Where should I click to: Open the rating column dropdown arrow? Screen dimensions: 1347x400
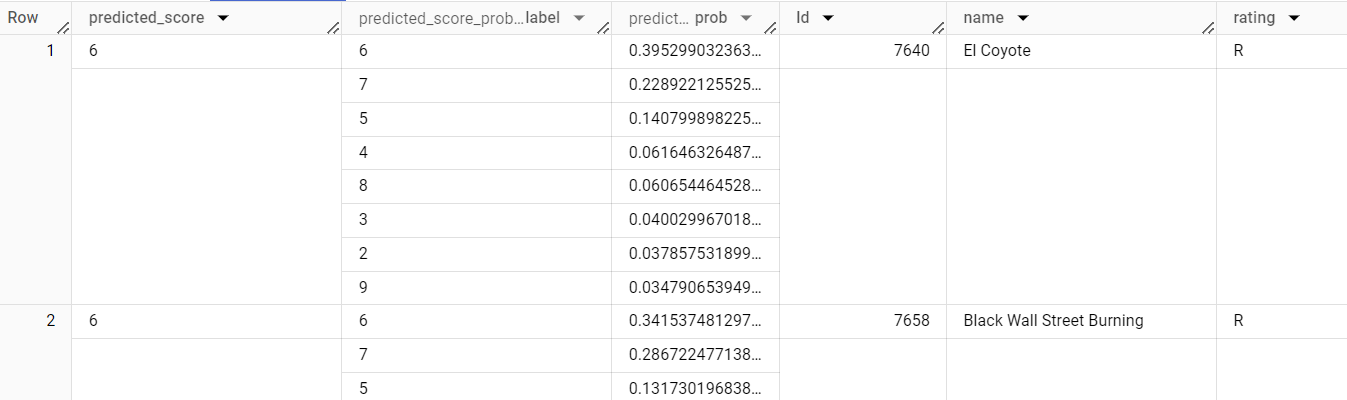coord(1294,18)
